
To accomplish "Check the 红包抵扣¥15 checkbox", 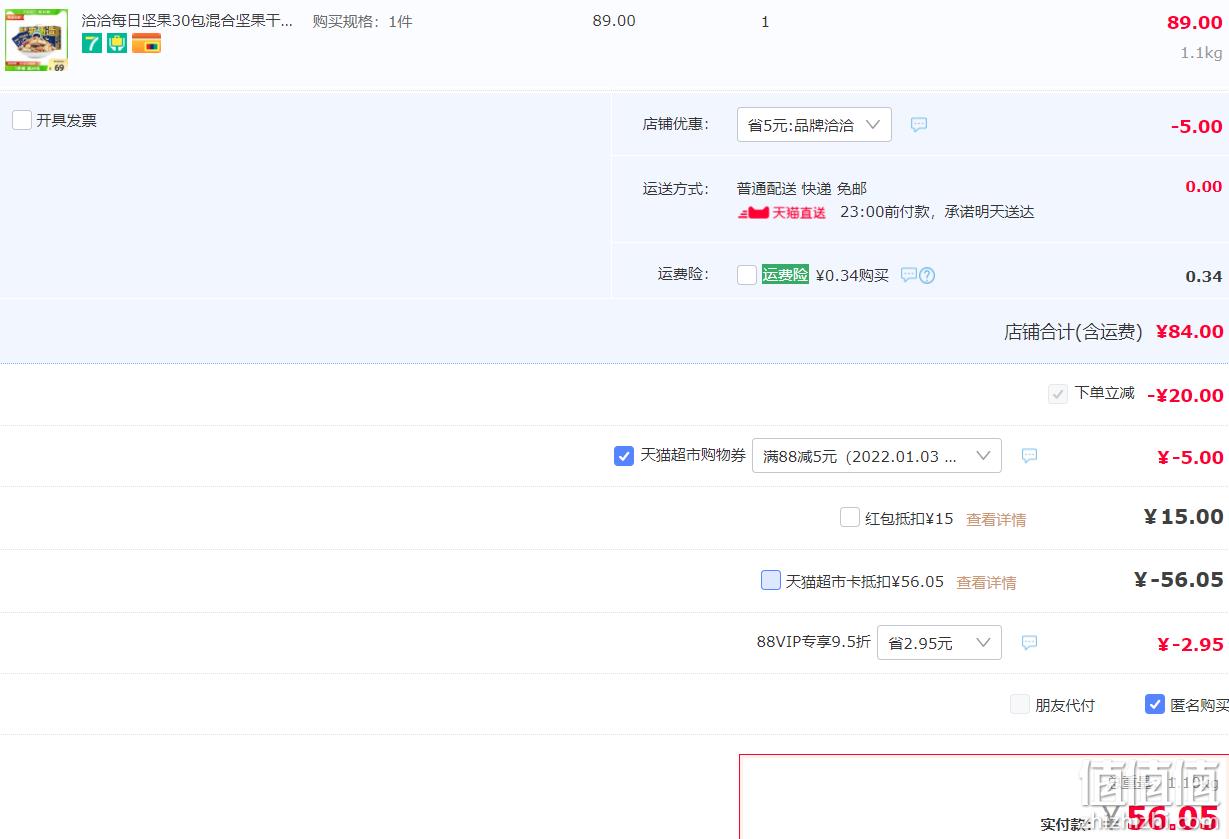I will [850, 517].
